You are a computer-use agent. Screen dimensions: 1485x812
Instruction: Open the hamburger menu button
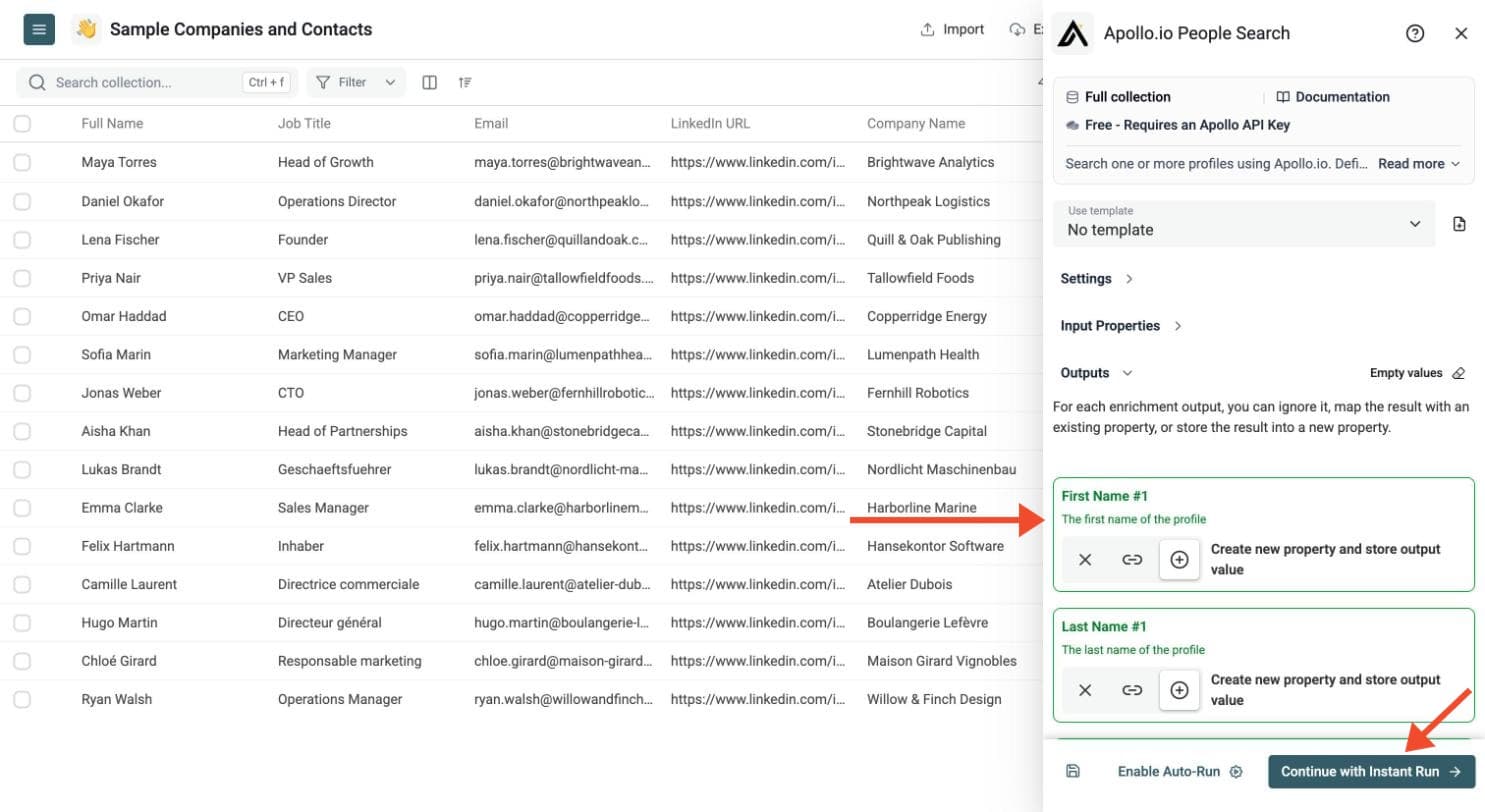pyautogui.click(x=38, y=29)
